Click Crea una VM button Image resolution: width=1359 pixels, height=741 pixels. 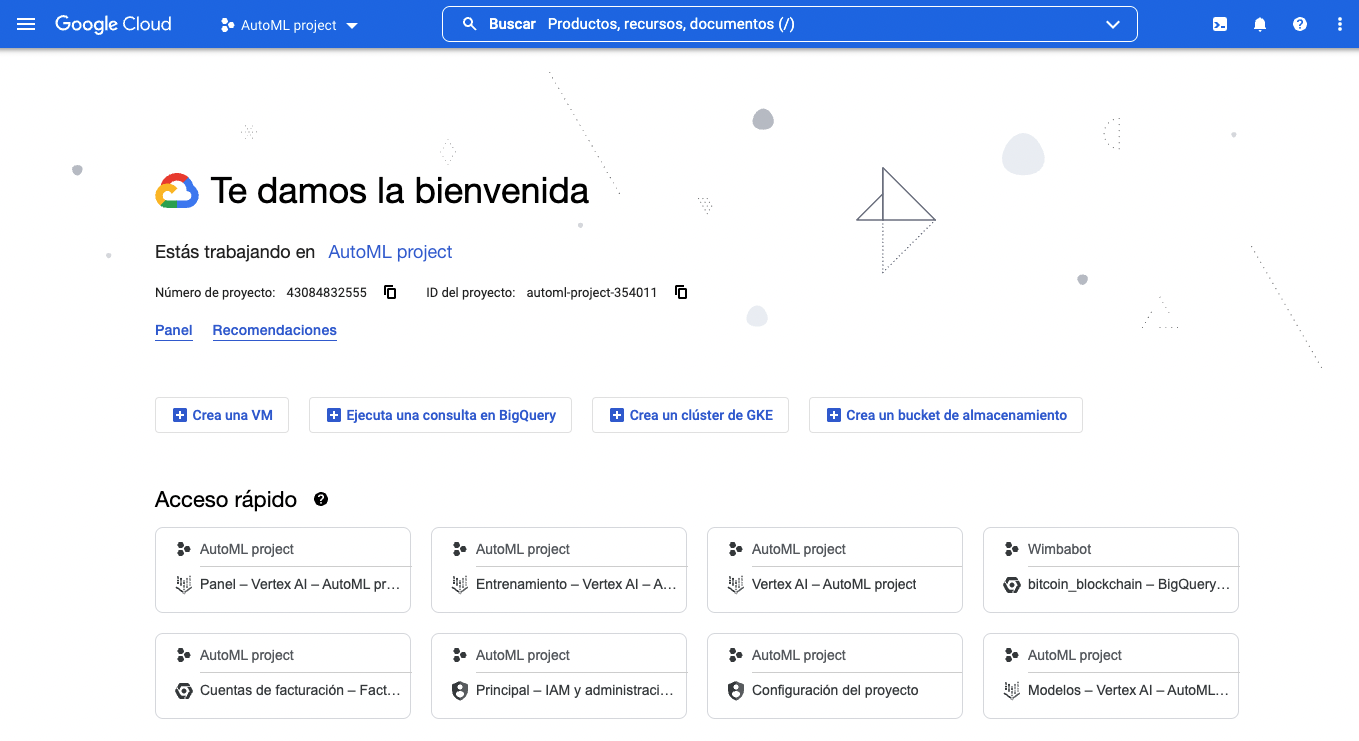click(x=222, y=415)
